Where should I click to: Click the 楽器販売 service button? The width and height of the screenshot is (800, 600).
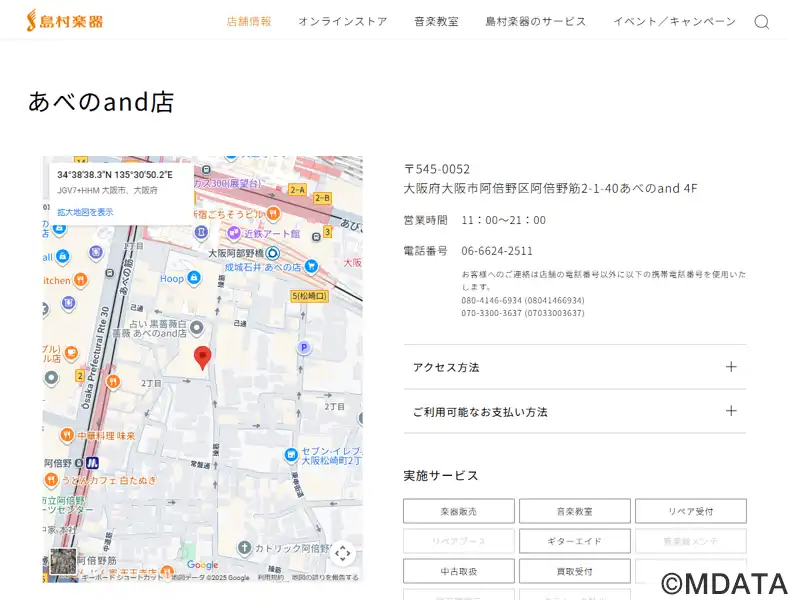(x=459, y=511)
